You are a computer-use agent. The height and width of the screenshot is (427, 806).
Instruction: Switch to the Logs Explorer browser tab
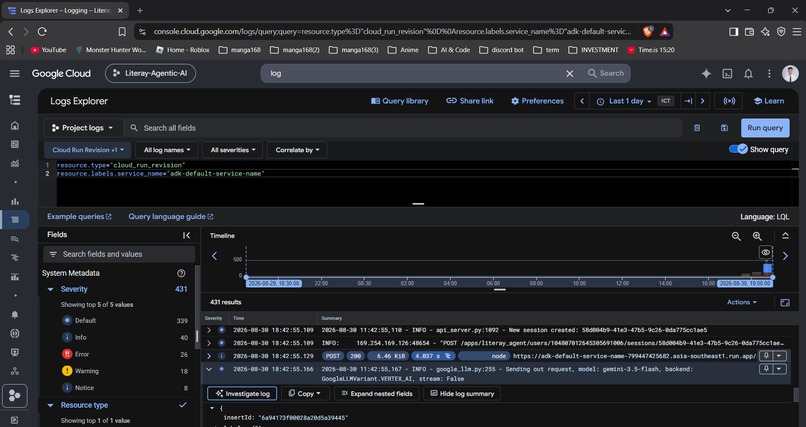65,10
